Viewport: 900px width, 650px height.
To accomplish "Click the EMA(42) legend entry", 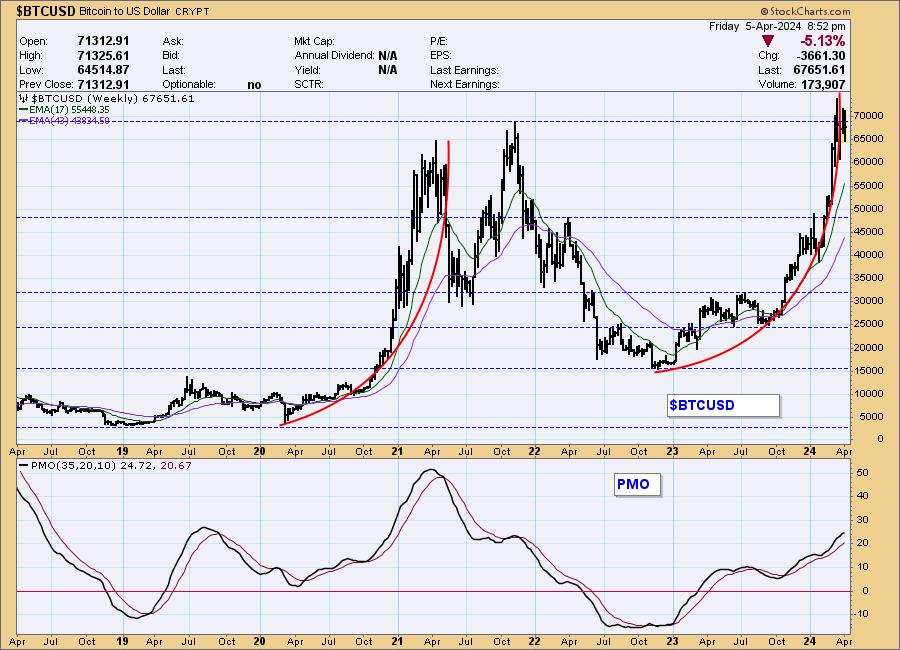I will [x=64, y=121].
